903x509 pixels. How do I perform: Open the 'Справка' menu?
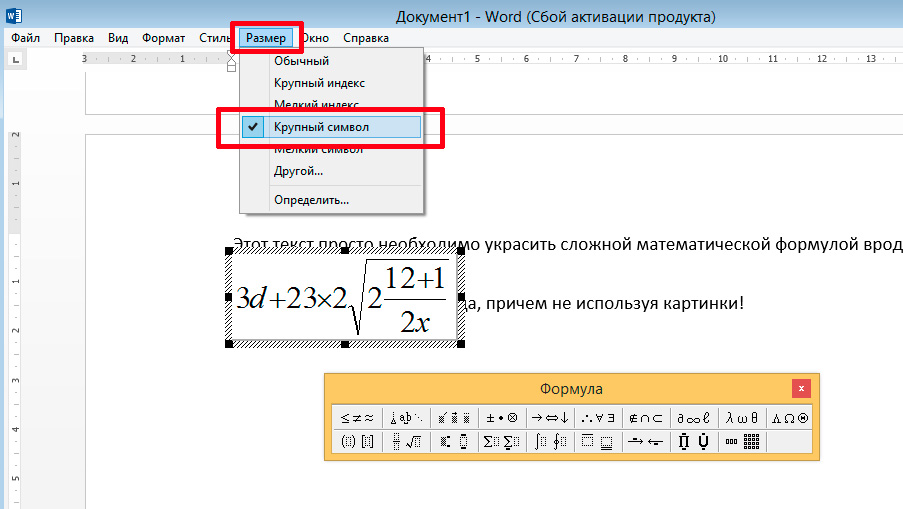(x=366, y=38)
